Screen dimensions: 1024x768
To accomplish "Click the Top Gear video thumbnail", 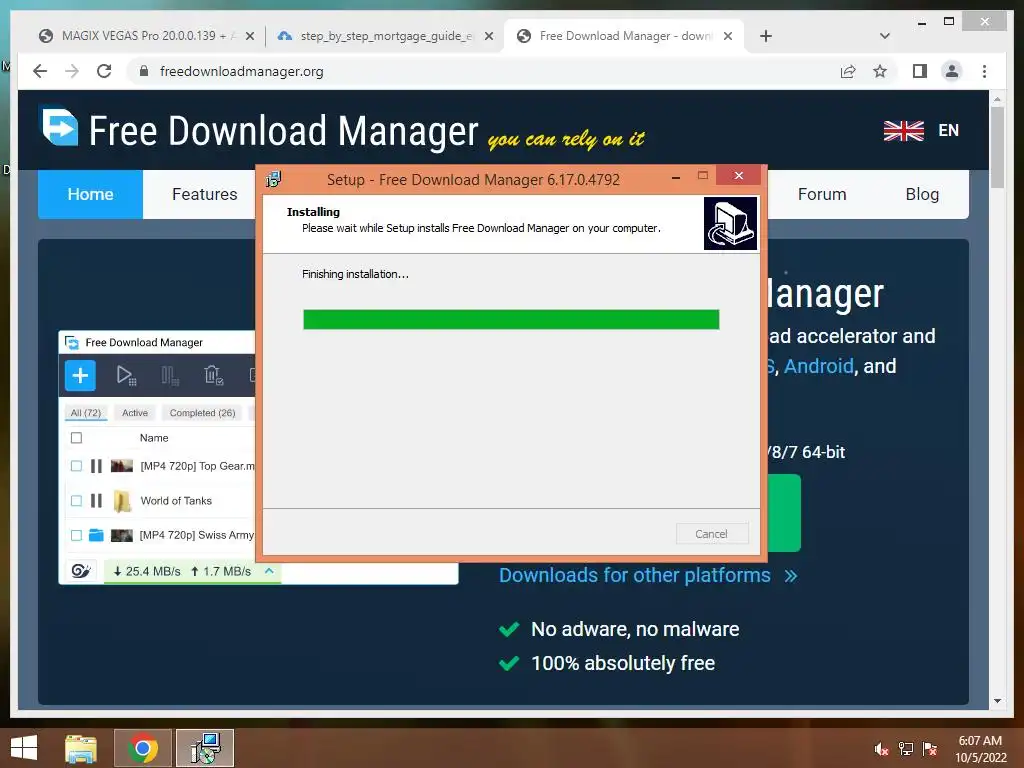I will tap(122, 466).
